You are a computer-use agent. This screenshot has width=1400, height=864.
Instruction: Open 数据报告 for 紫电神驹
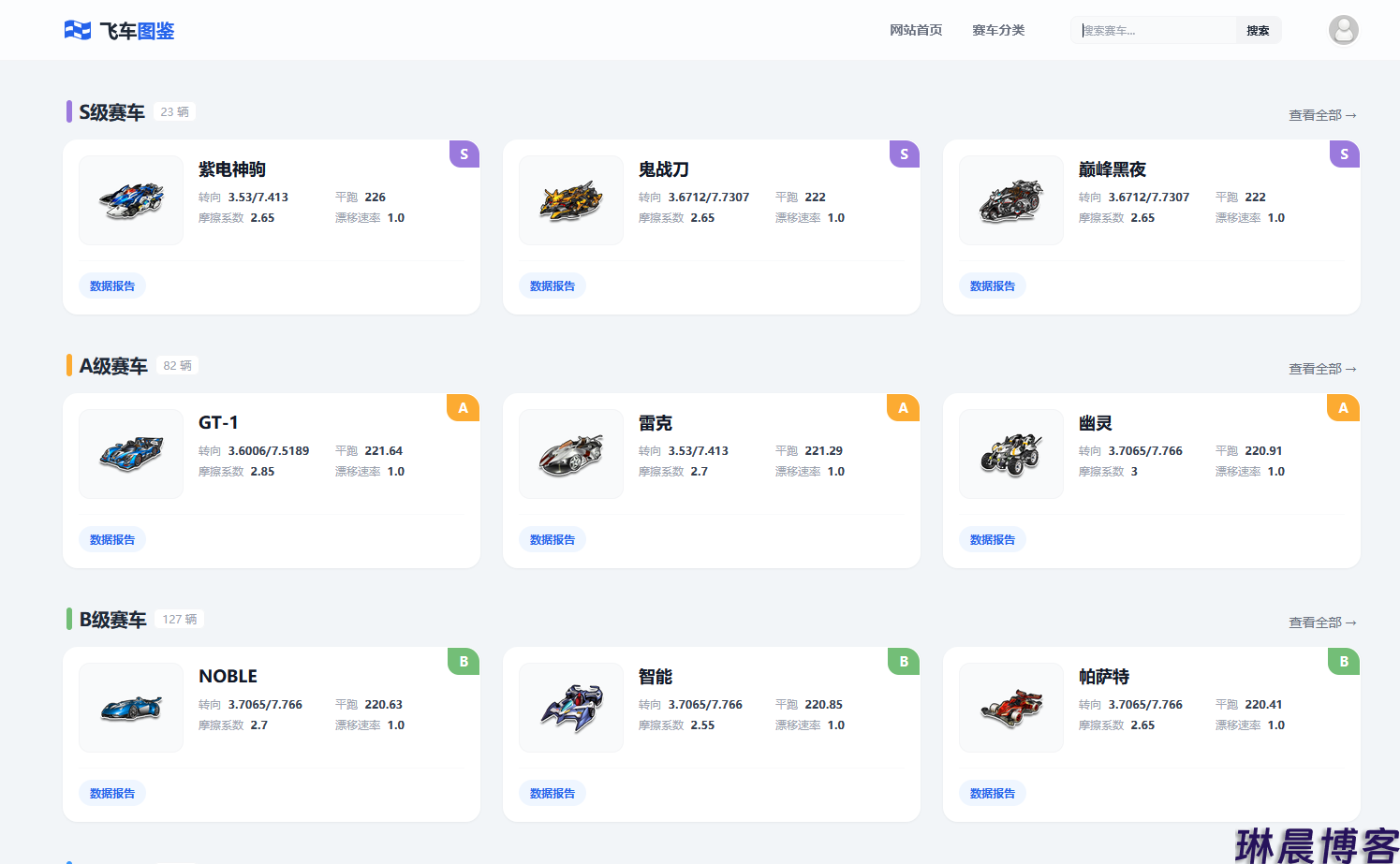click(111, 286)
